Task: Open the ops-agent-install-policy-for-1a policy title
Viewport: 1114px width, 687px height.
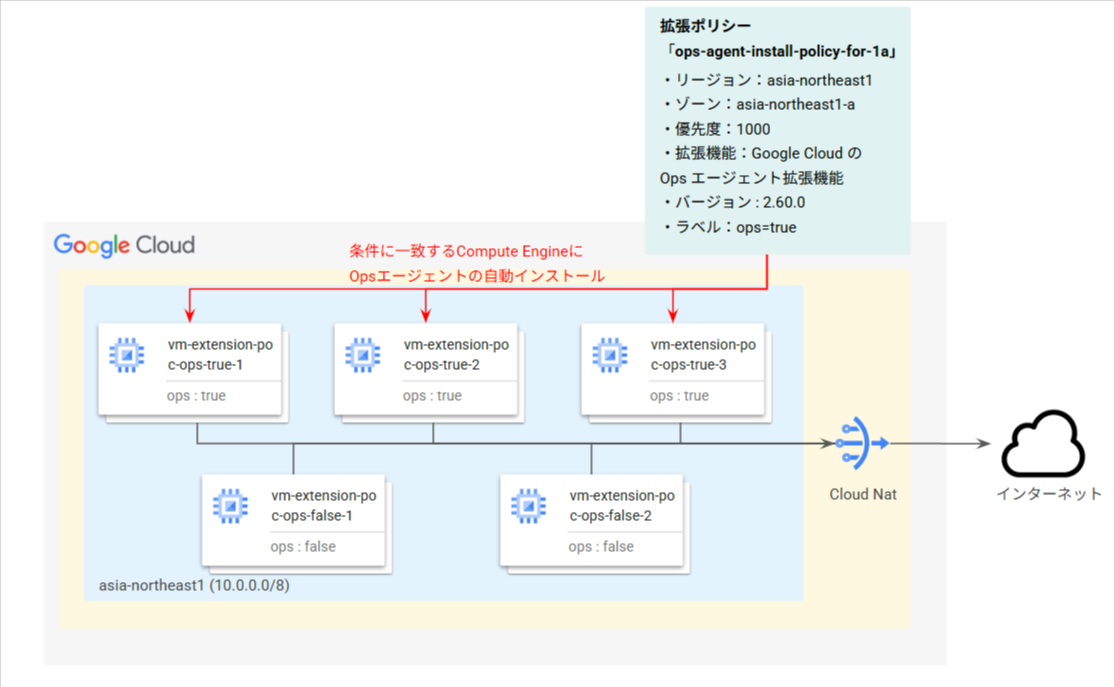Action: tap(782, 50)
